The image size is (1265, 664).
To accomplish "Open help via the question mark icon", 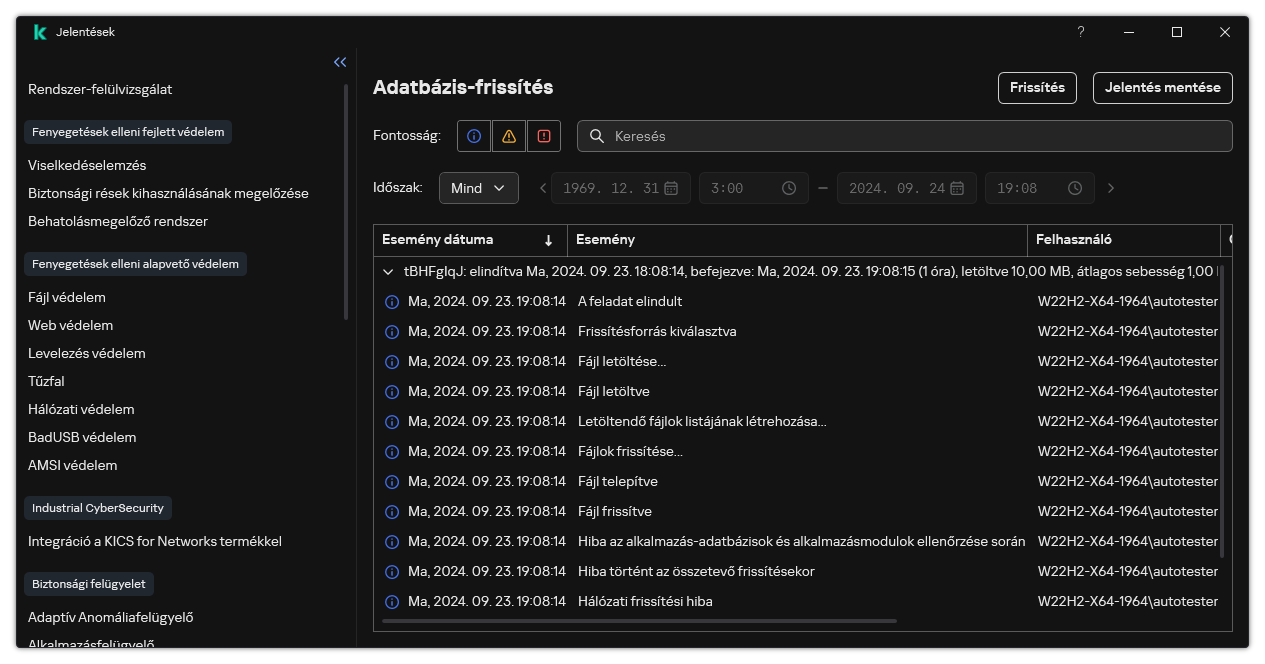I will pos(1080,32).
